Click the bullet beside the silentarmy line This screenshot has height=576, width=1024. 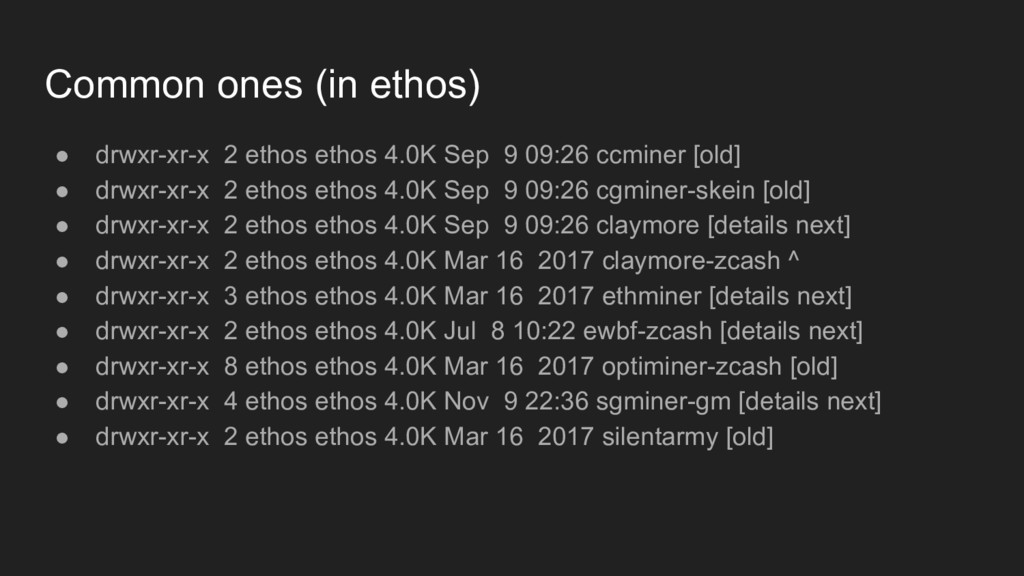click(62, 438)
